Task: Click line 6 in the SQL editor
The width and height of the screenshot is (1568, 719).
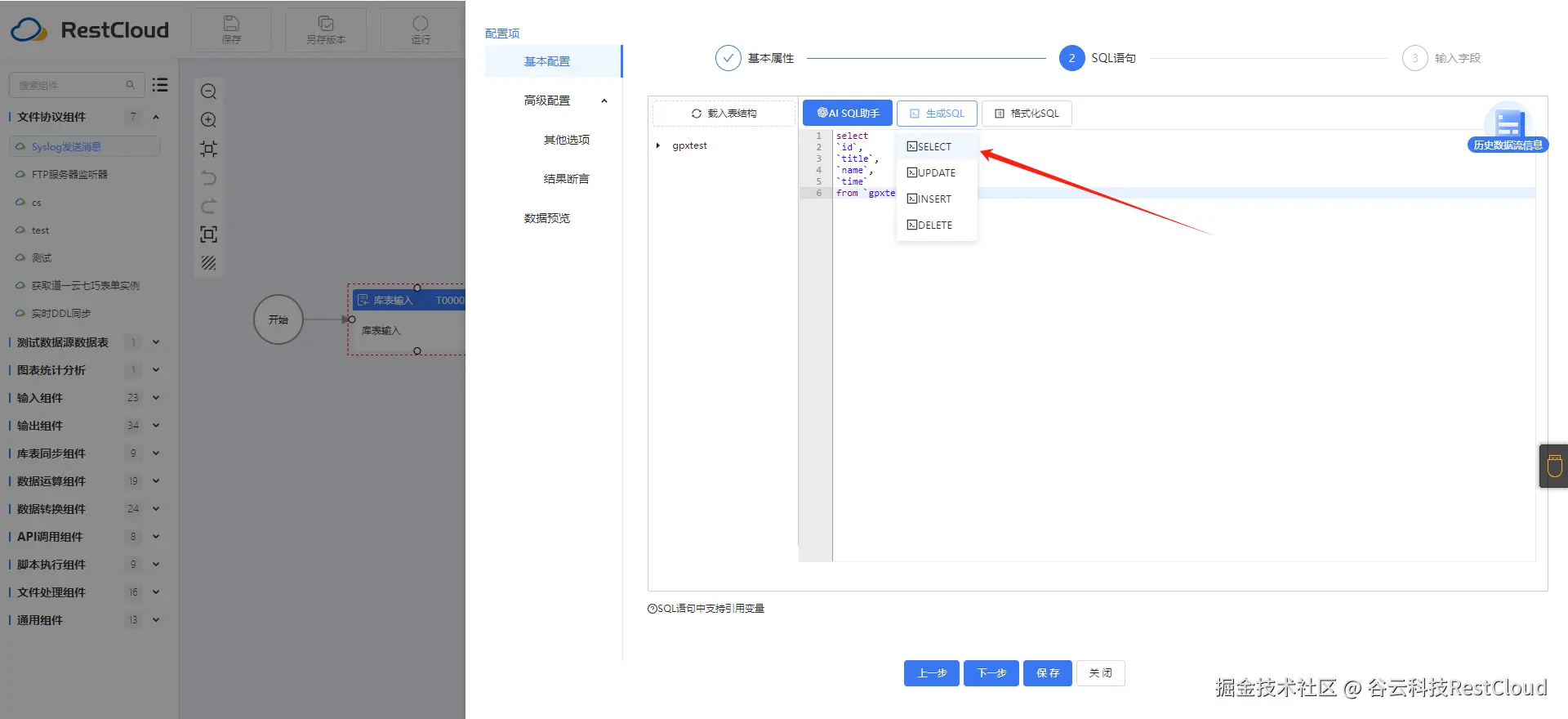Action: click(1184, 193)
